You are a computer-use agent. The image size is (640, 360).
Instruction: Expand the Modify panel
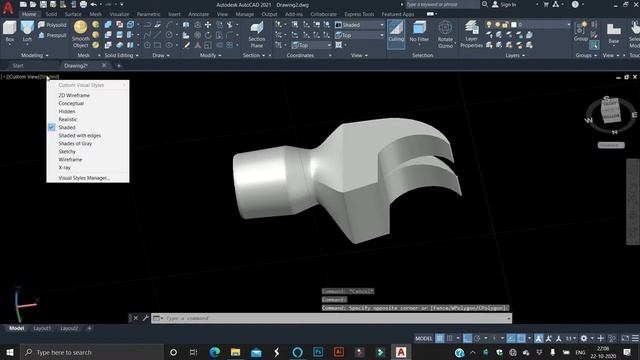pyautogui.click(x=211, y=55)
